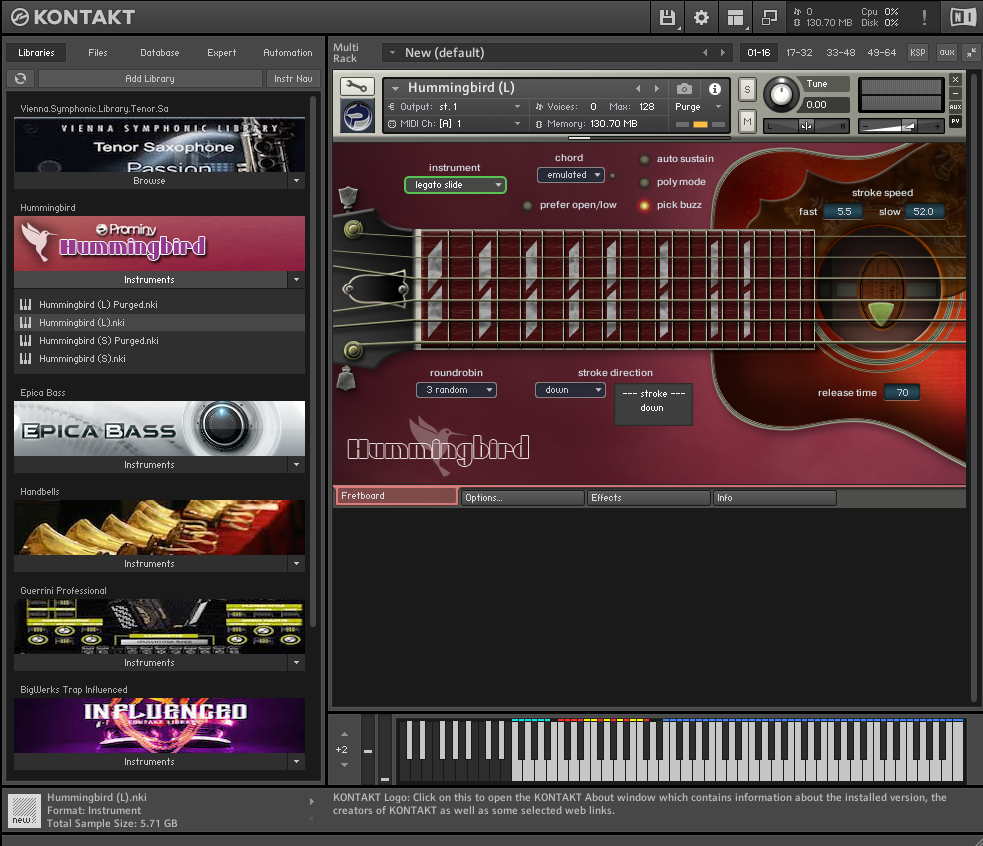Screen dimensions: 983x846
Task: Click the rack header minimize icon
Action: pyautogui.click(x=971, y=53)
